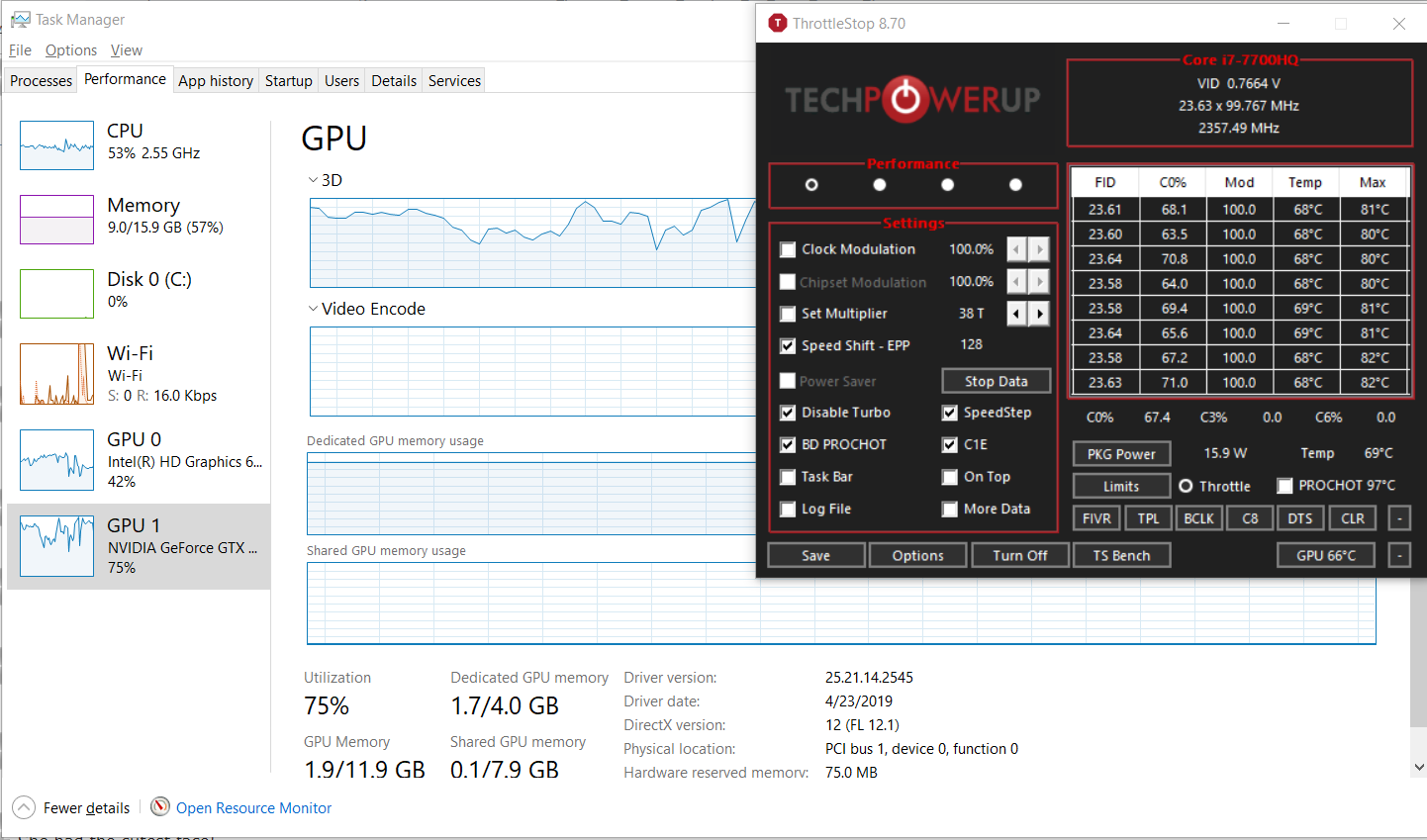The height and width of the screenshot is (840, 1427).
Task: Select GPU 1 NVIDIA GeForce GTX
Action: click(x=139, y=546)
